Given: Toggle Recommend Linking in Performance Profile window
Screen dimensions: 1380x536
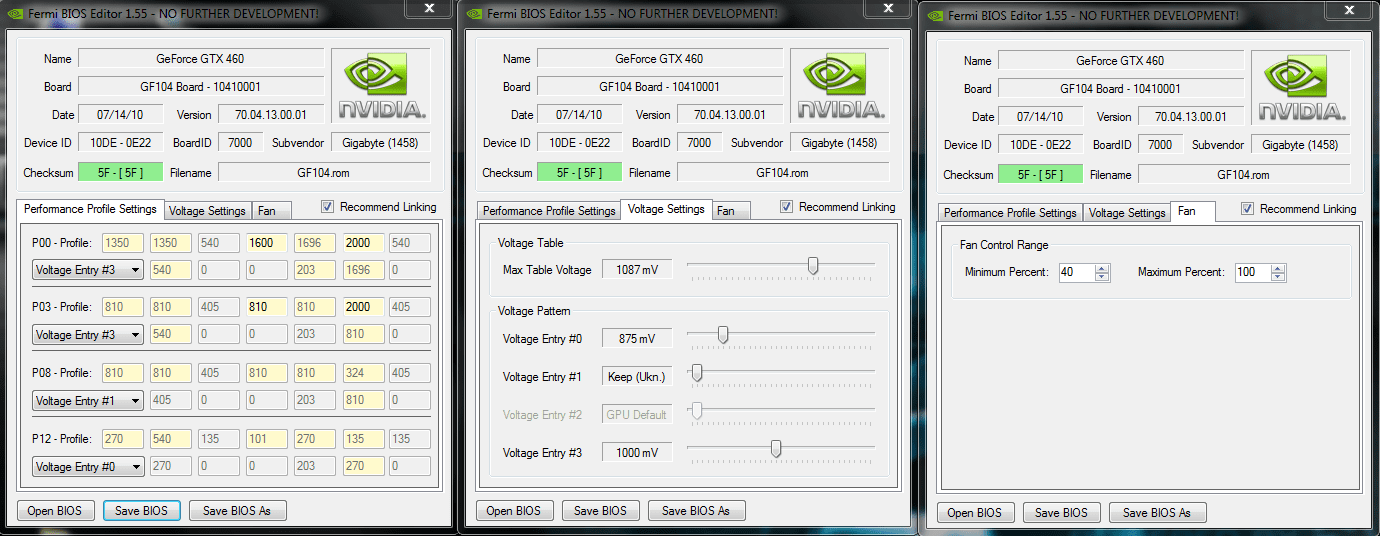Looking at the screenshot, I should pyautogui.click(x=328, y=207).
